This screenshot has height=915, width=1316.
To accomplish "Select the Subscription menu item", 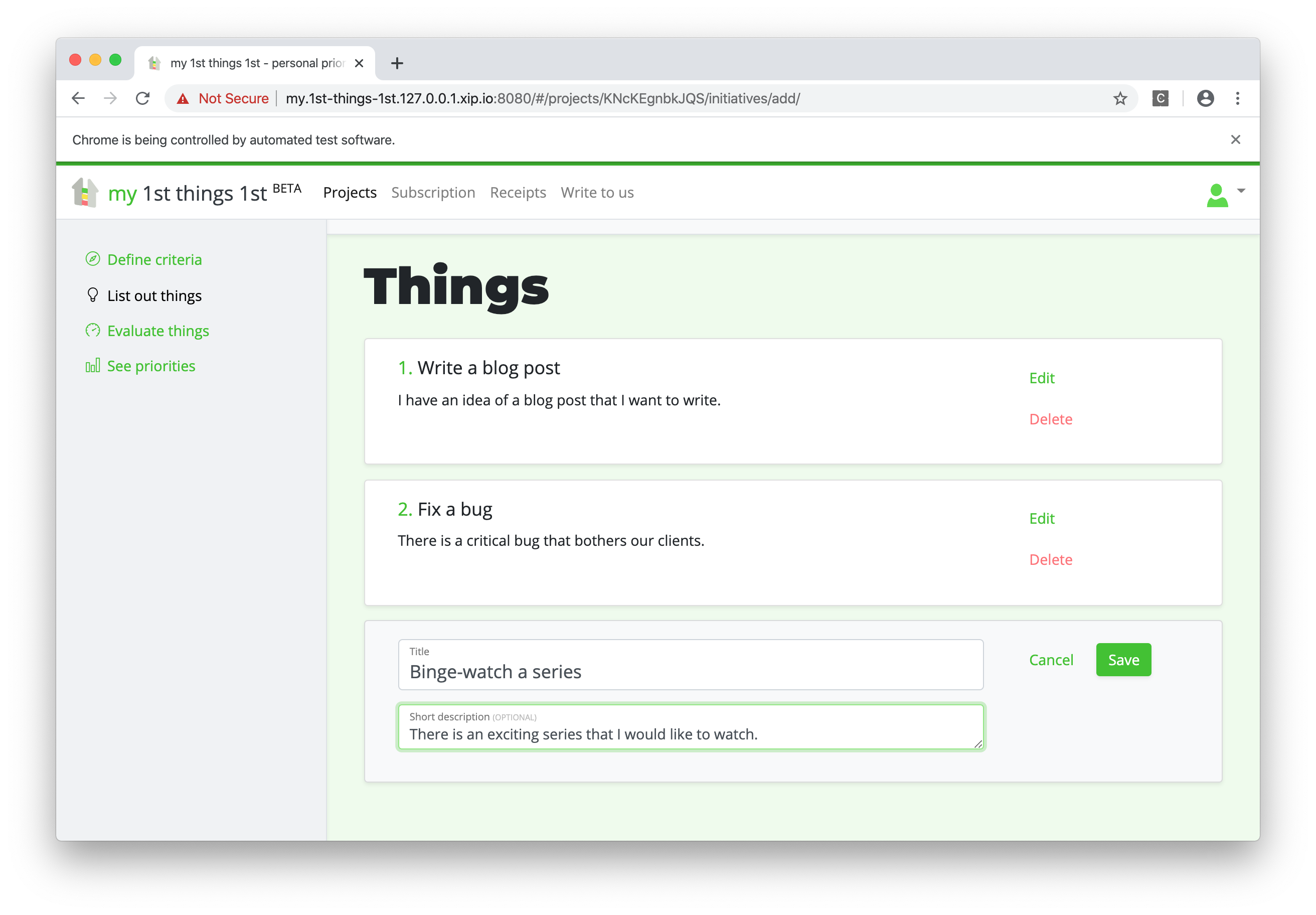I will (x=432, y=192).
